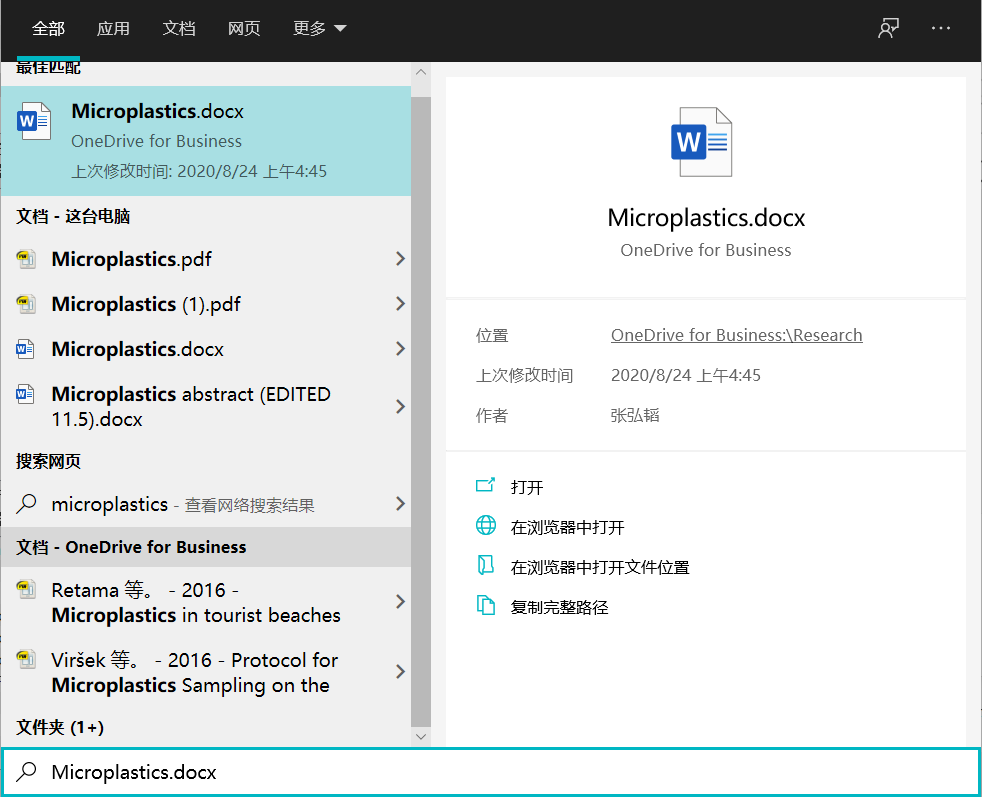Open the 更多 dropdown menu

[x=319, y=28]
